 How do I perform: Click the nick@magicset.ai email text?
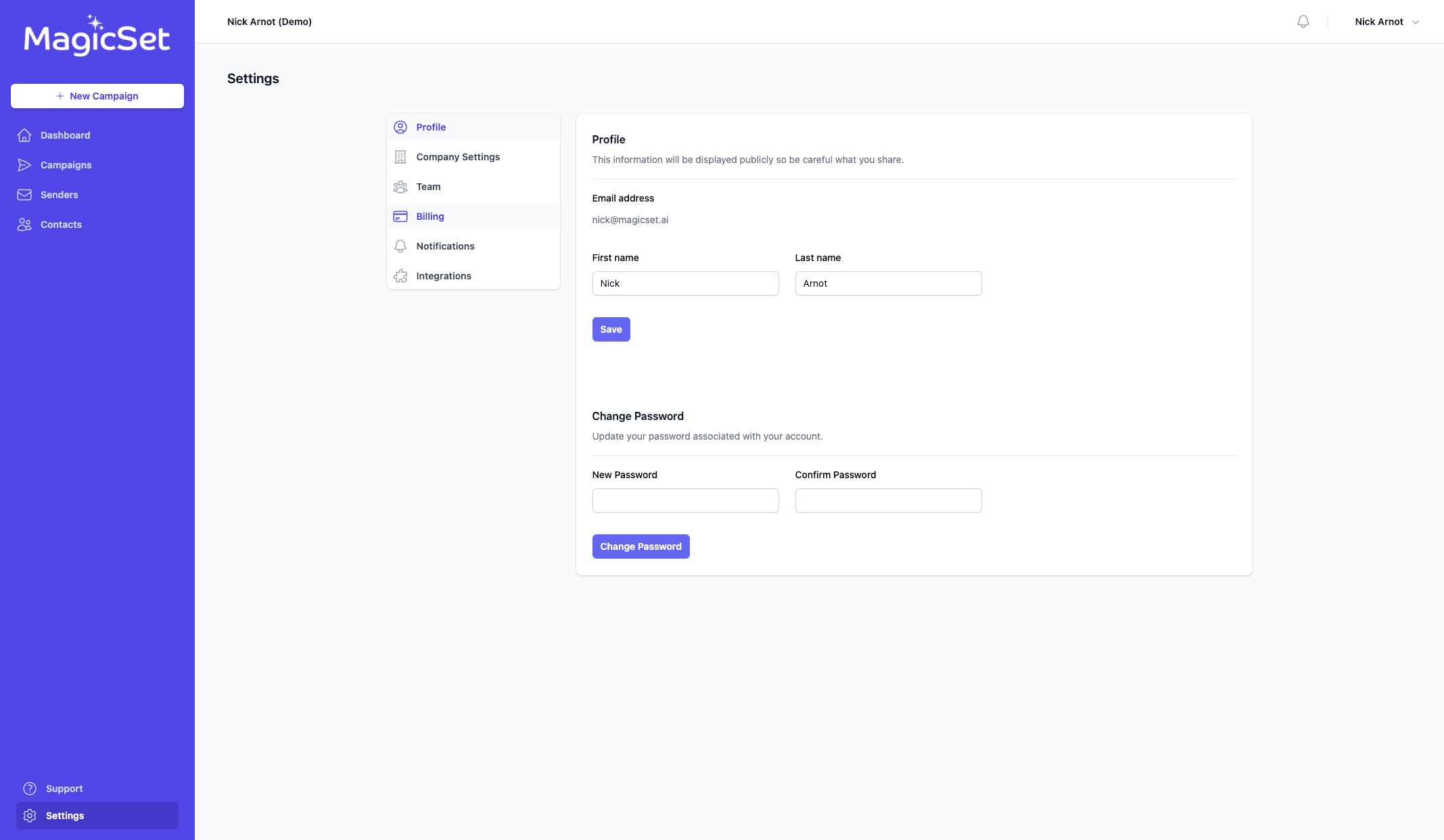(x=630, y=220)
